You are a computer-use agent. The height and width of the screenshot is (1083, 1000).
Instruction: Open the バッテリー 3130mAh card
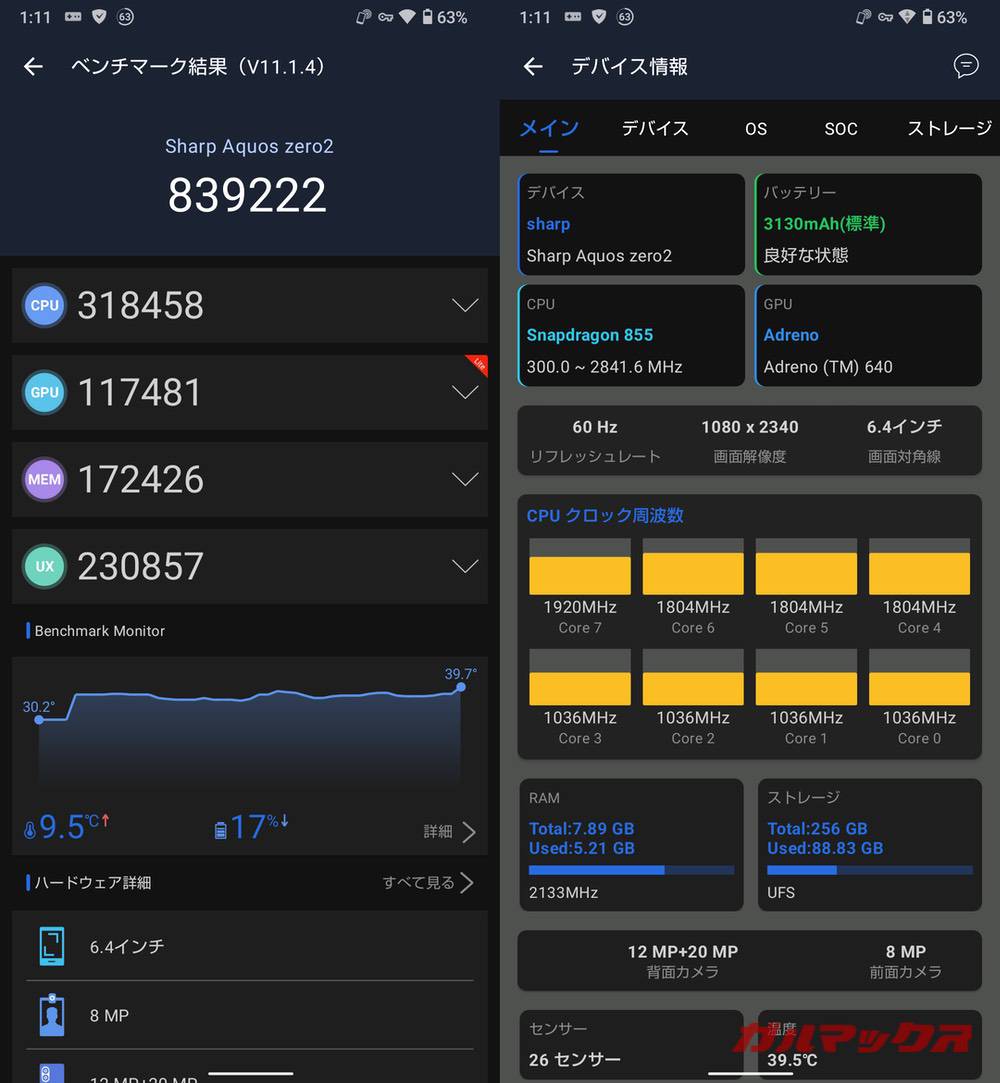click(868, 224)
